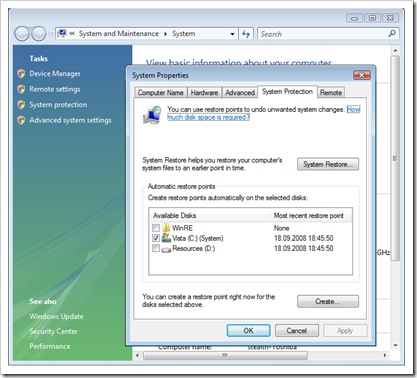Click the System Restore... button
The image size is (417, 378).
pos(328,164)
